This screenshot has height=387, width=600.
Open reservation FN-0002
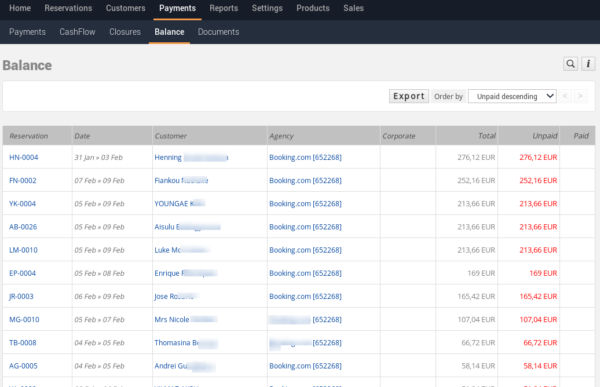[23, 180]
